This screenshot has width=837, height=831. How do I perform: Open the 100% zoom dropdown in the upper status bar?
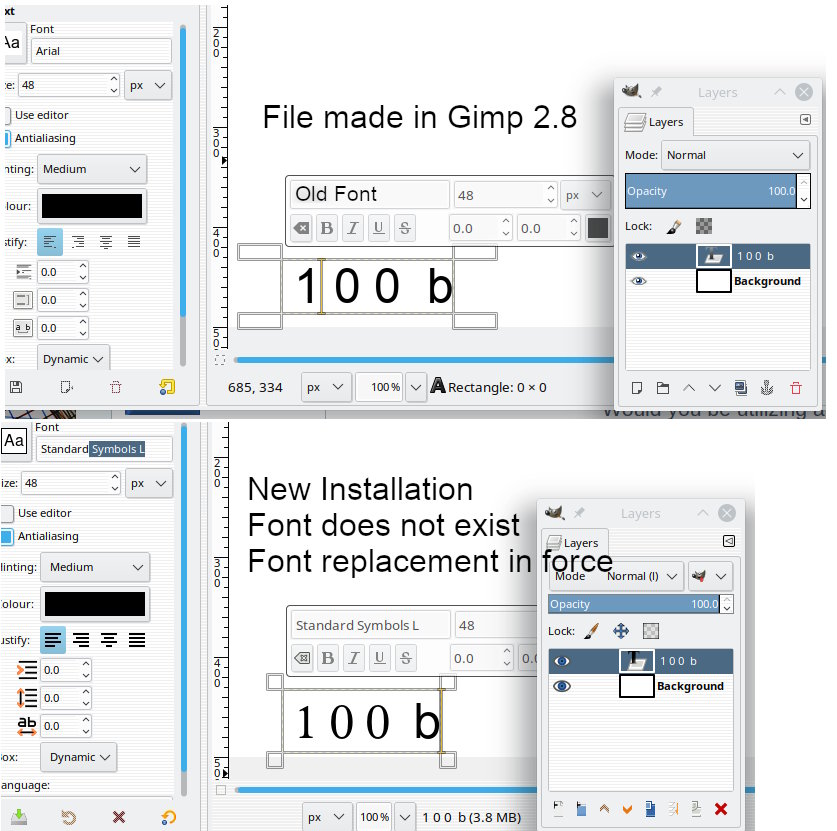[416, 387]
